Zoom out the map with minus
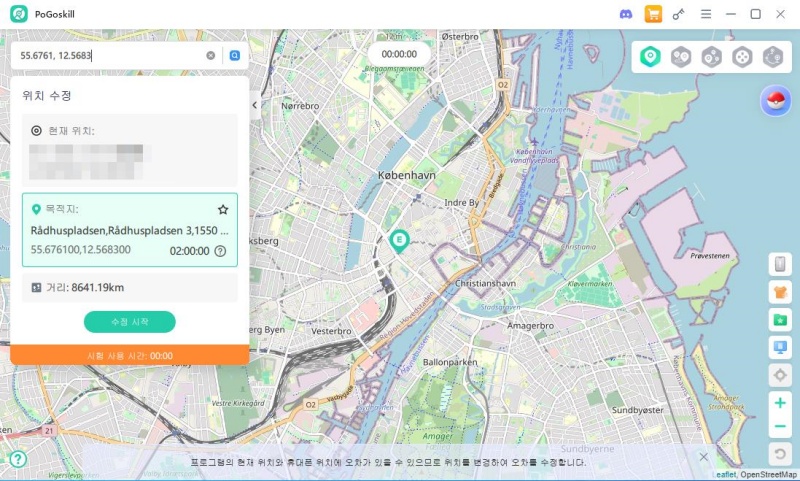 click(780, 426)
